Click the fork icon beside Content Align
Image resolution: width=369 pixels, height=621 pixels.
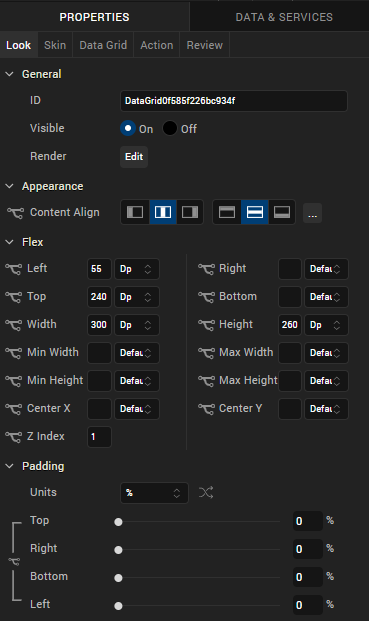coord(15,213)
